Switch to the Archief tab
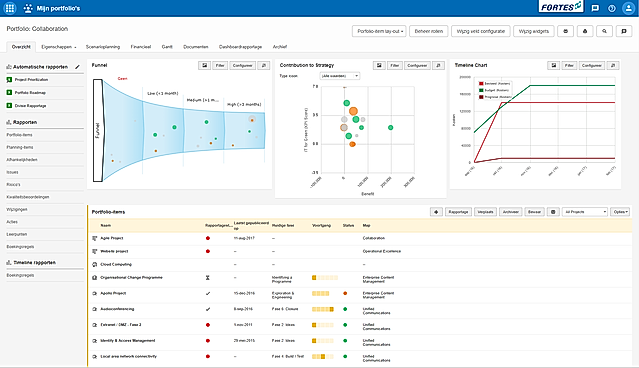 280,47
